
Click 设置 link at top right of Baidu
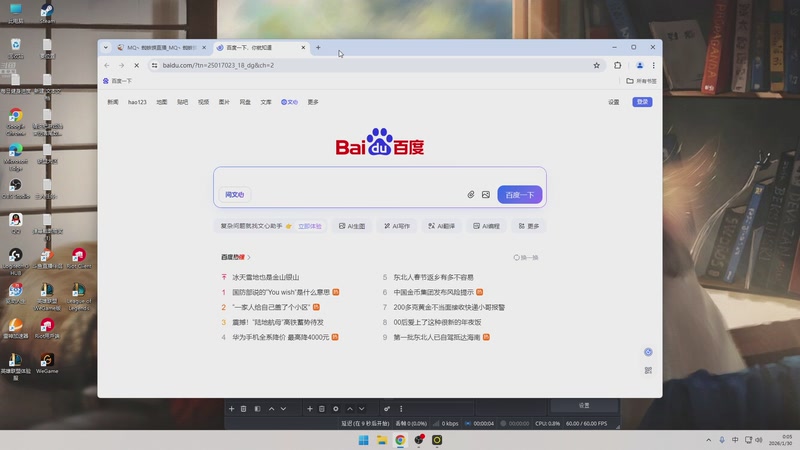pyautogui.click(x=613, y=102)
